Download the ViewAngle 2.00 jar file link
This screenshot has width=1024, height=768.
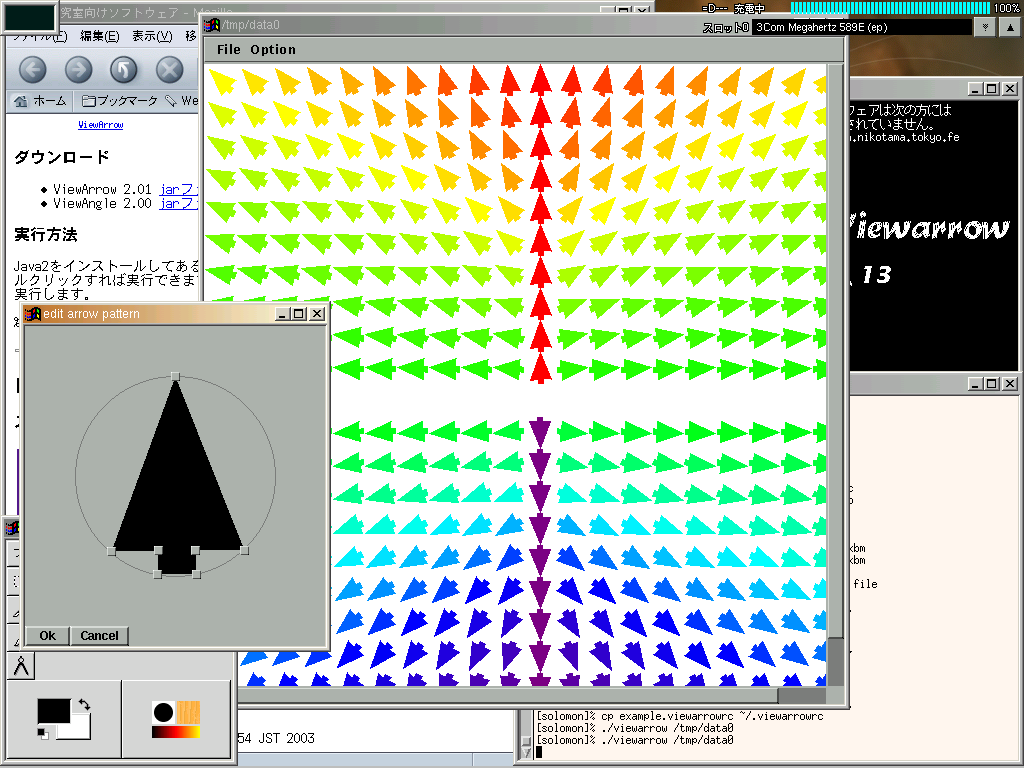pos(178,204)
